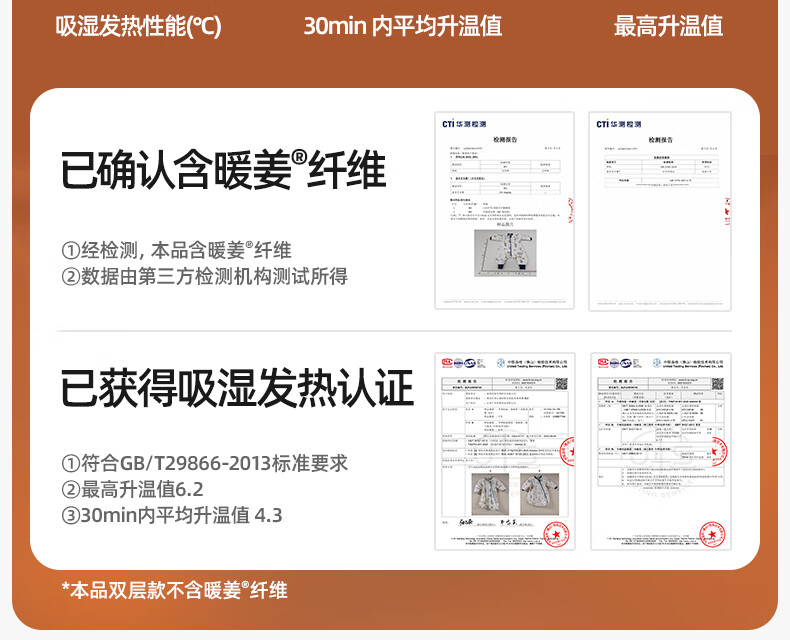The image size is (790, 640).
Task: Open the 吸湿发热 report thumbnail without garment photos
Action: [661, 452]
